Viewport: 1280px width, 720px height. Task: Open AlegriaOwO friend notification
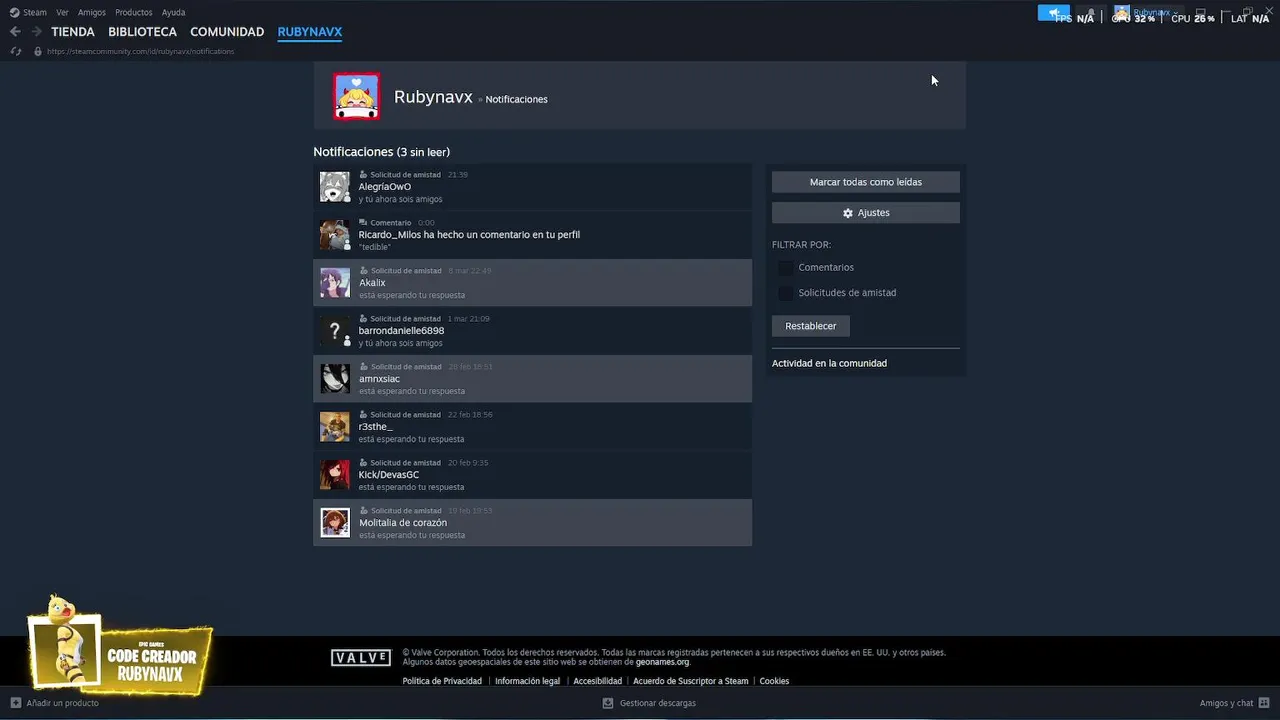coord(532,187)
